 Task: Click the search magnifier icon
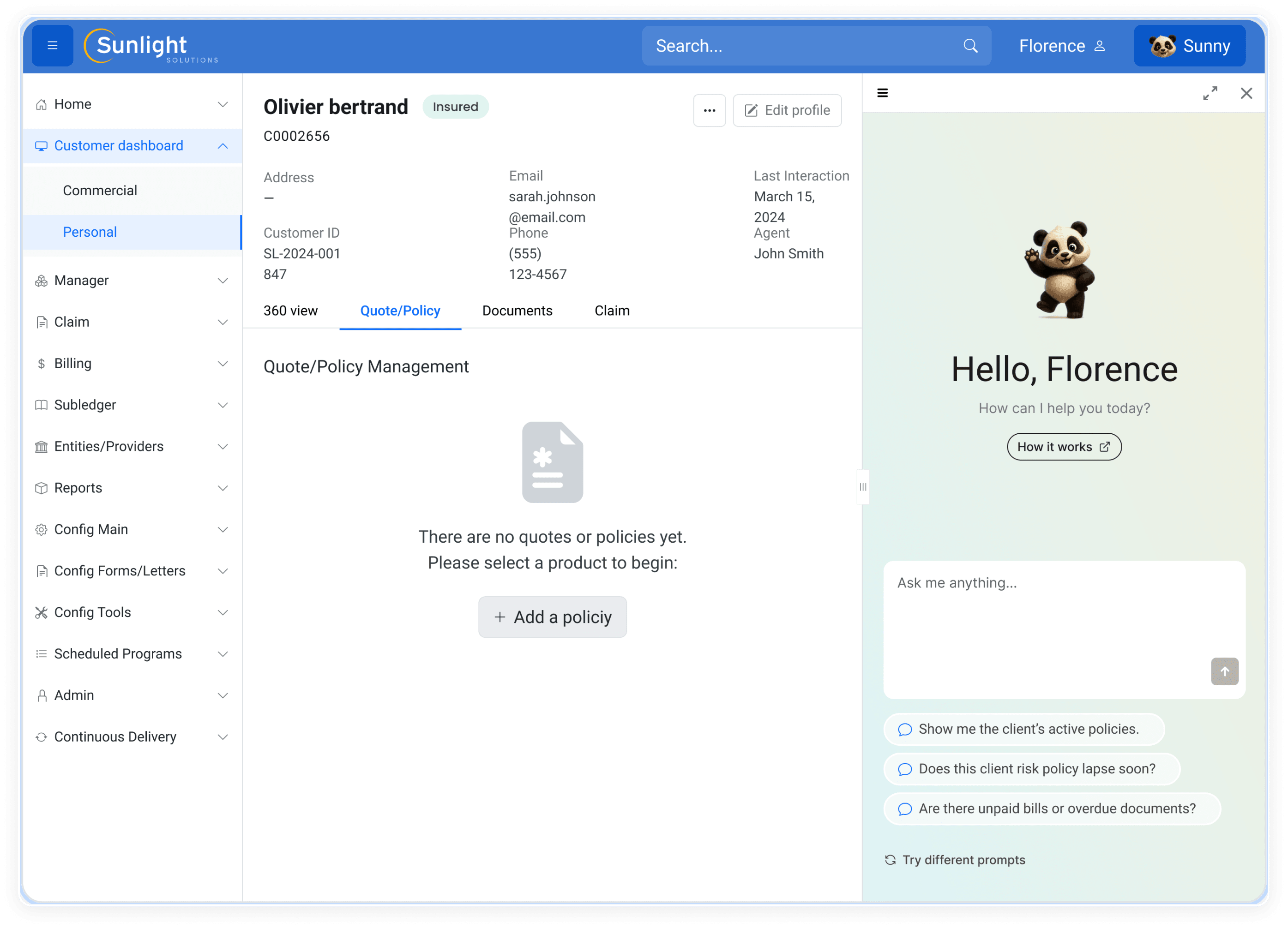coord(970,45)
